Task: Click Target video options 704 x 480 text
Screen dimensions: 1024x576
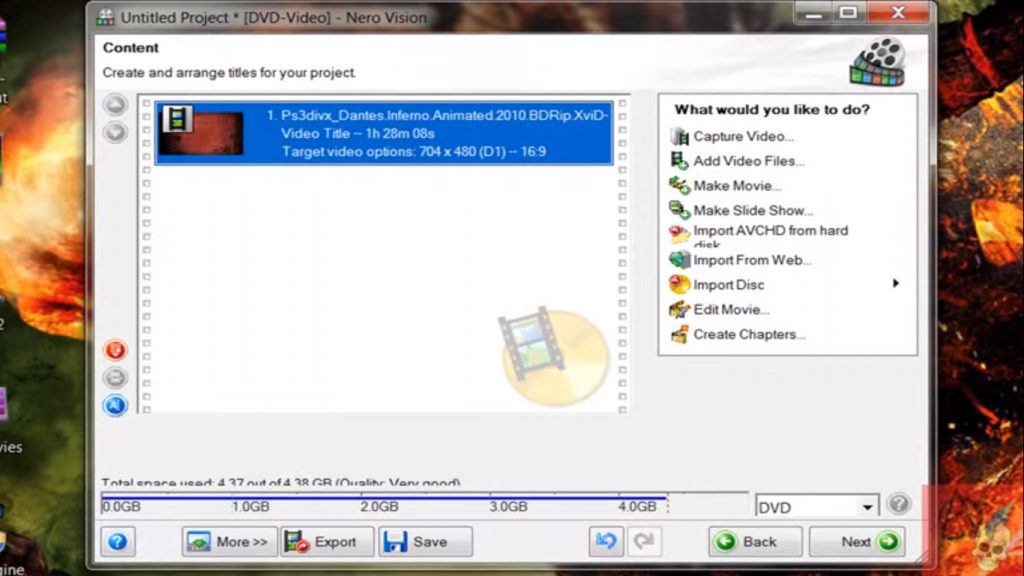Action: (414, 152)
